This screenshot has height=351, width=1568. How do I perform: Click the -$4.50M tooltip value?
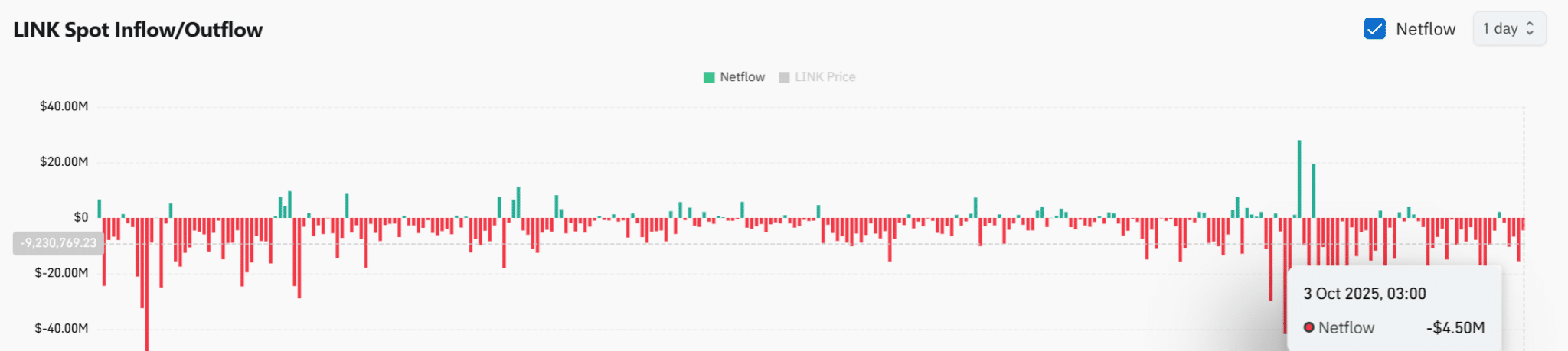[1455, 328]
